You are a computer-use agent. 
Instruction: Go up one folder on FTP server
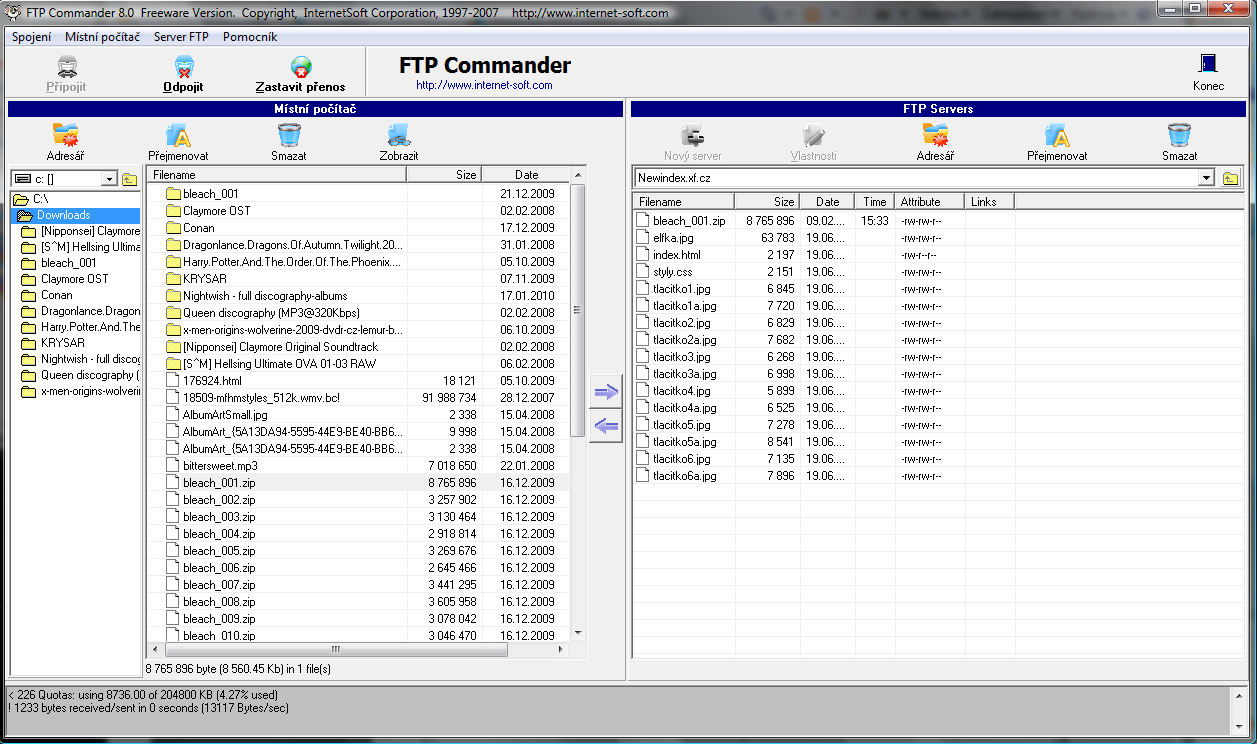tap(1230, 178)
